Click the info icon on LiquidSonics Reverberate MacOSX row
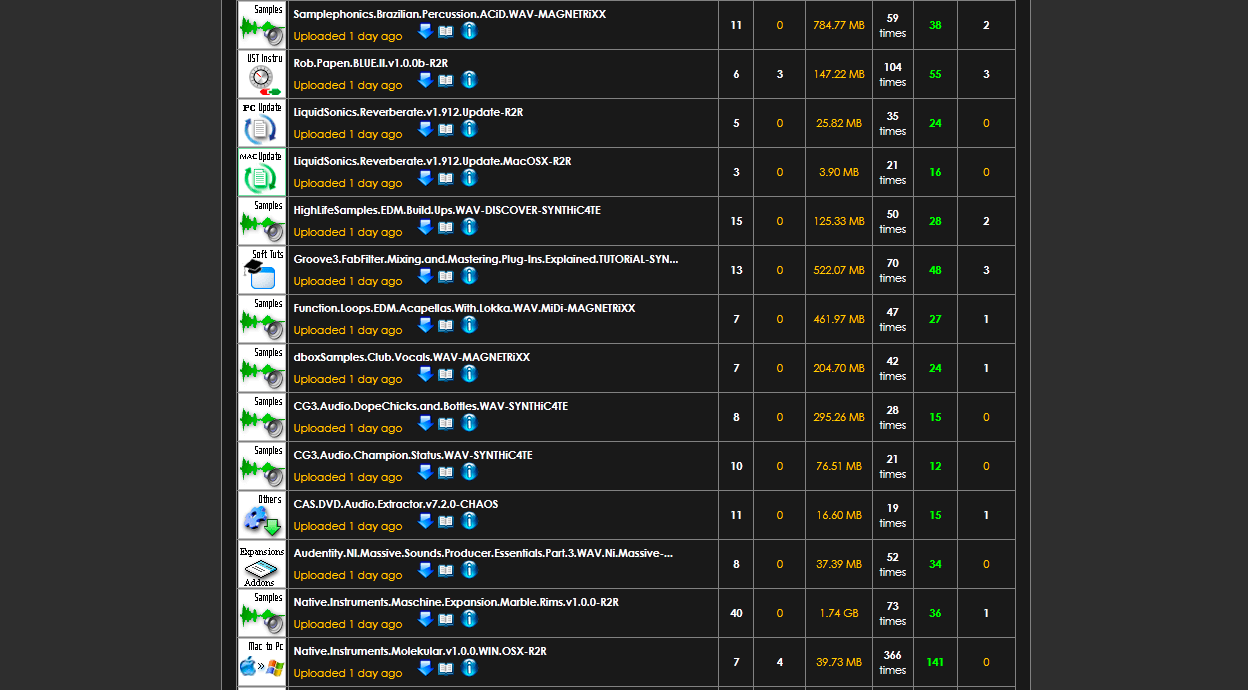 tap(469, 178)
